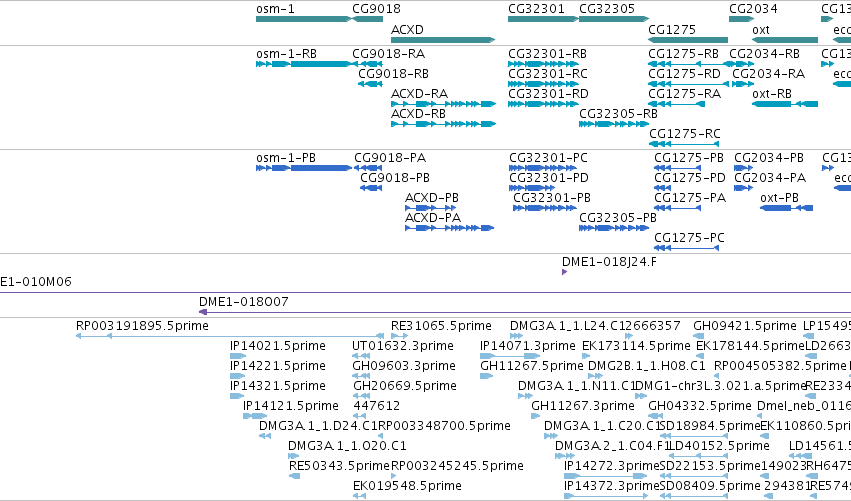Click the DME1-018O07 BAC label
This screenshot has width=851, height=501.
tap(244, 302)
